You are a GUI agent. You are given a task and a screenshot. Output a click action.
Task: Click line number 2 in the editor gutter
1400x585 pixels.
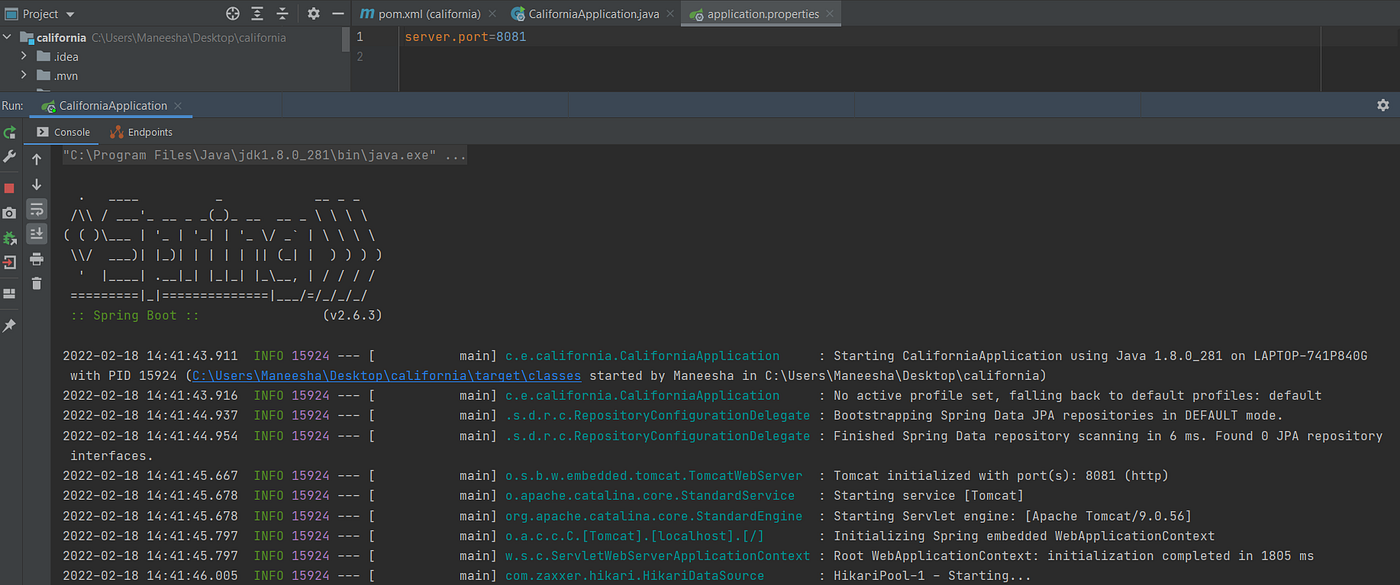(x=359, y=56)
